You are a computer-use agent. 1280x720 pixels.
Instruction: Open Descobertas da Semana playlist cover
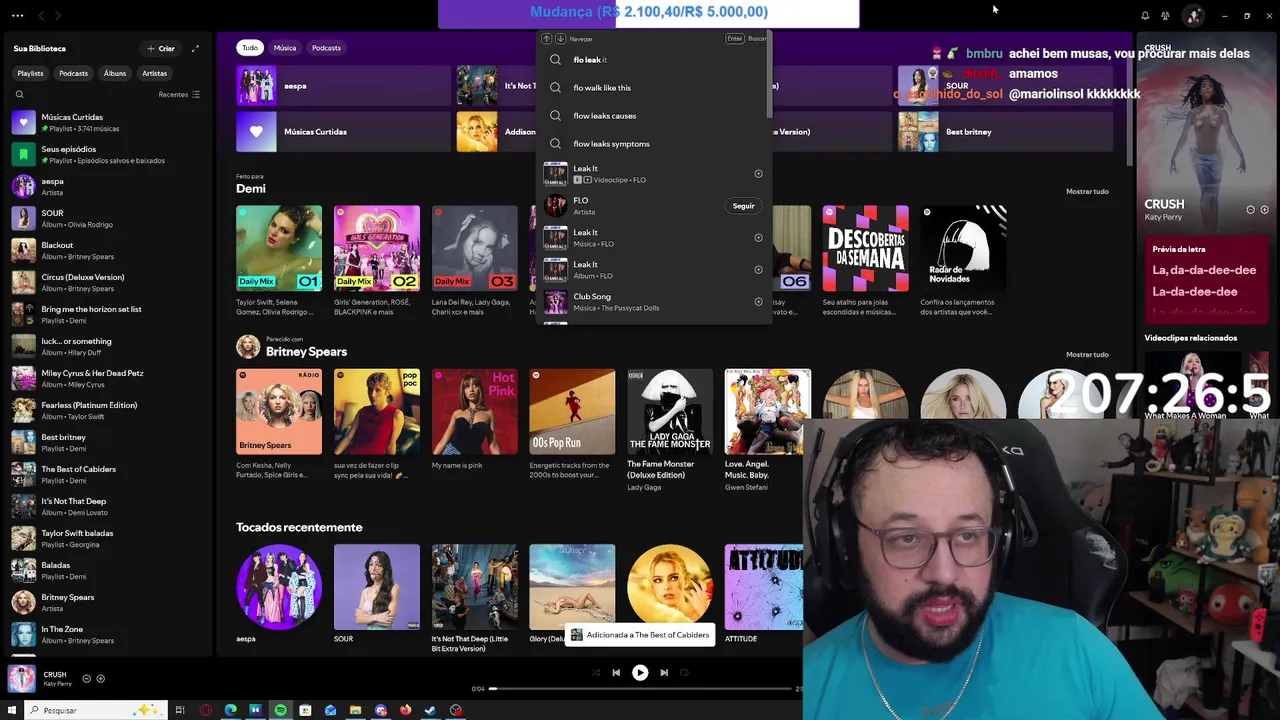coord(866,248)
